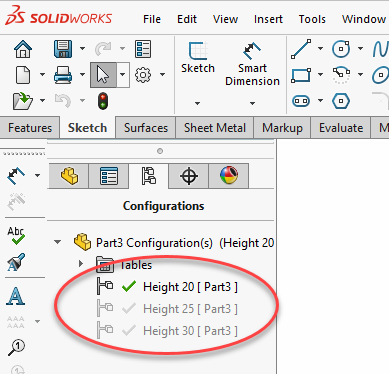Expand the Sketch button dropdown
Viewport: 389px width, 374px height.
pos(197,103)
